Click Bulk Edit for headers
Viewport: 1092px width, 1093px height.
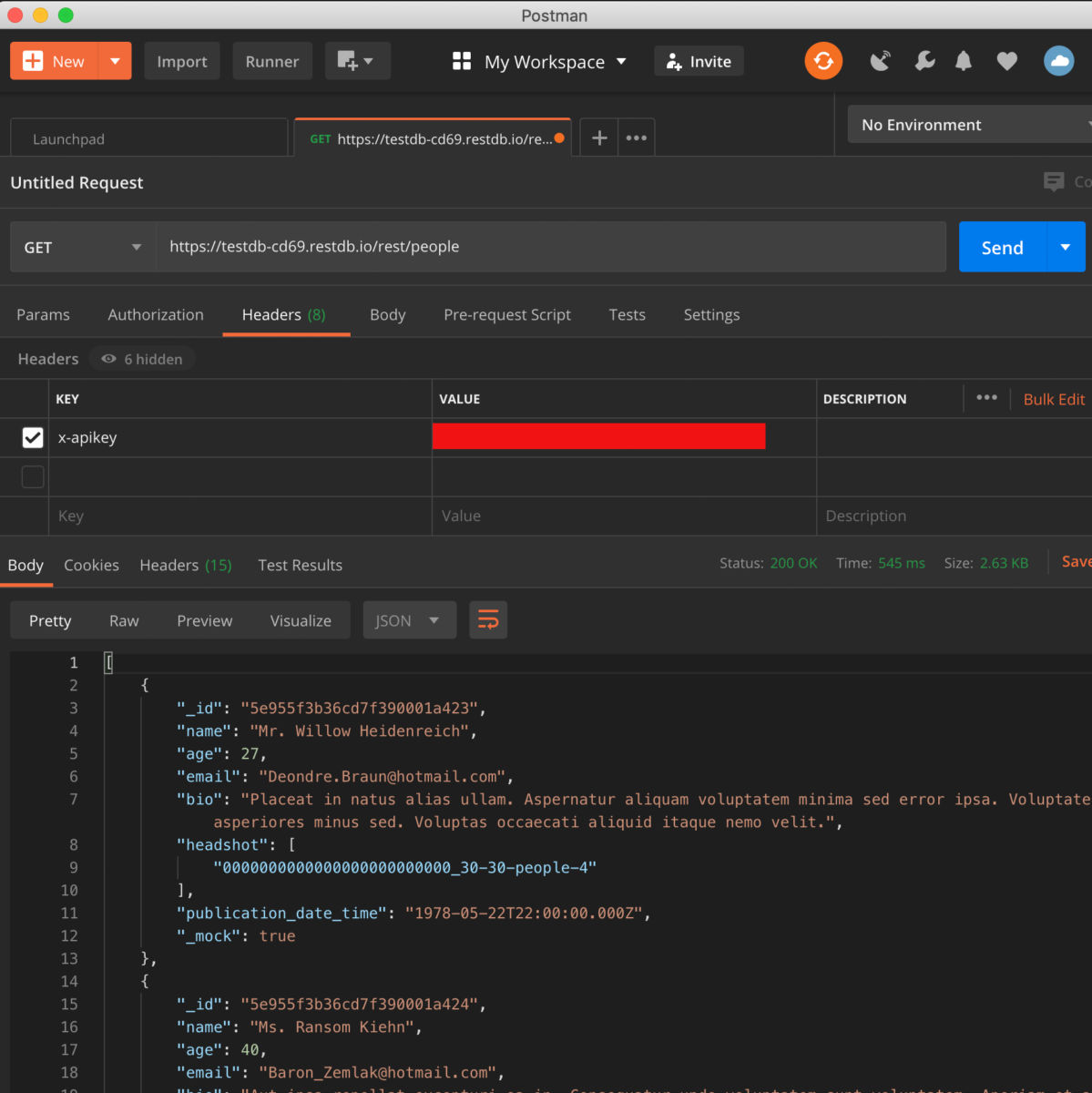coord(1053,399)
